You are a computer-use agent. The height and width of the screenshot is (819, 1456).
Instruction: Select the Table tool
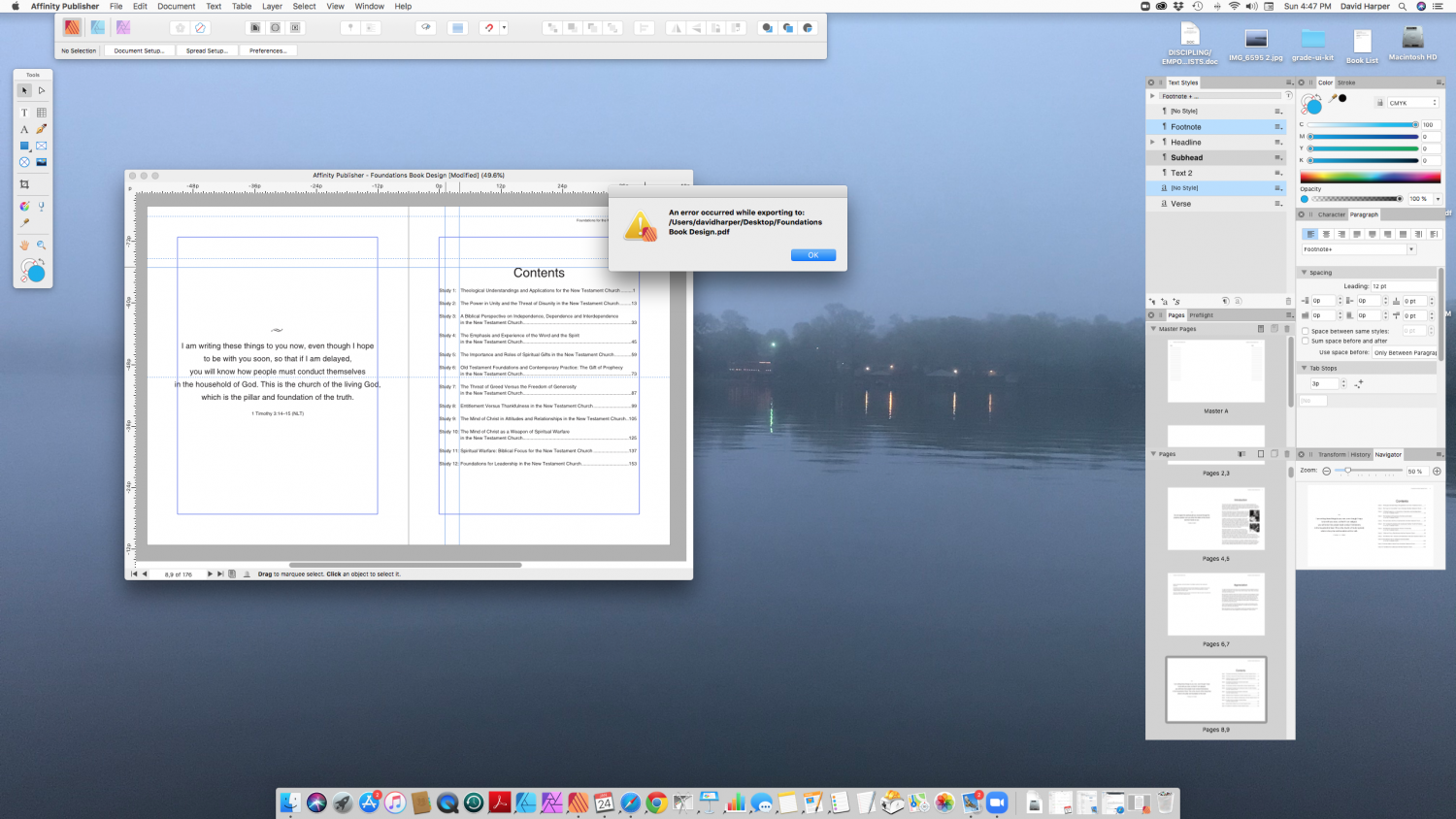[x=41, y=112]
